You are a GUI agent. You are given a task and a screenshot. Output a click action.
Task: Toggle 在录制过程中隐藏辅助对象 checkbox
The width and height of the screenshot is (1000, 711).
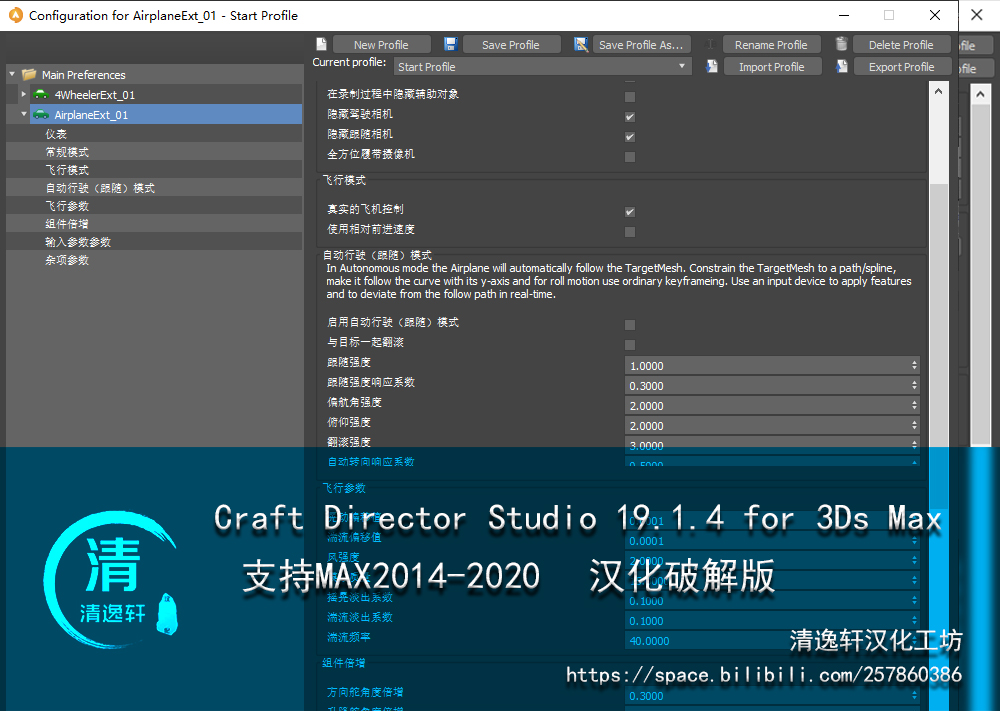(x=630, y=97)
